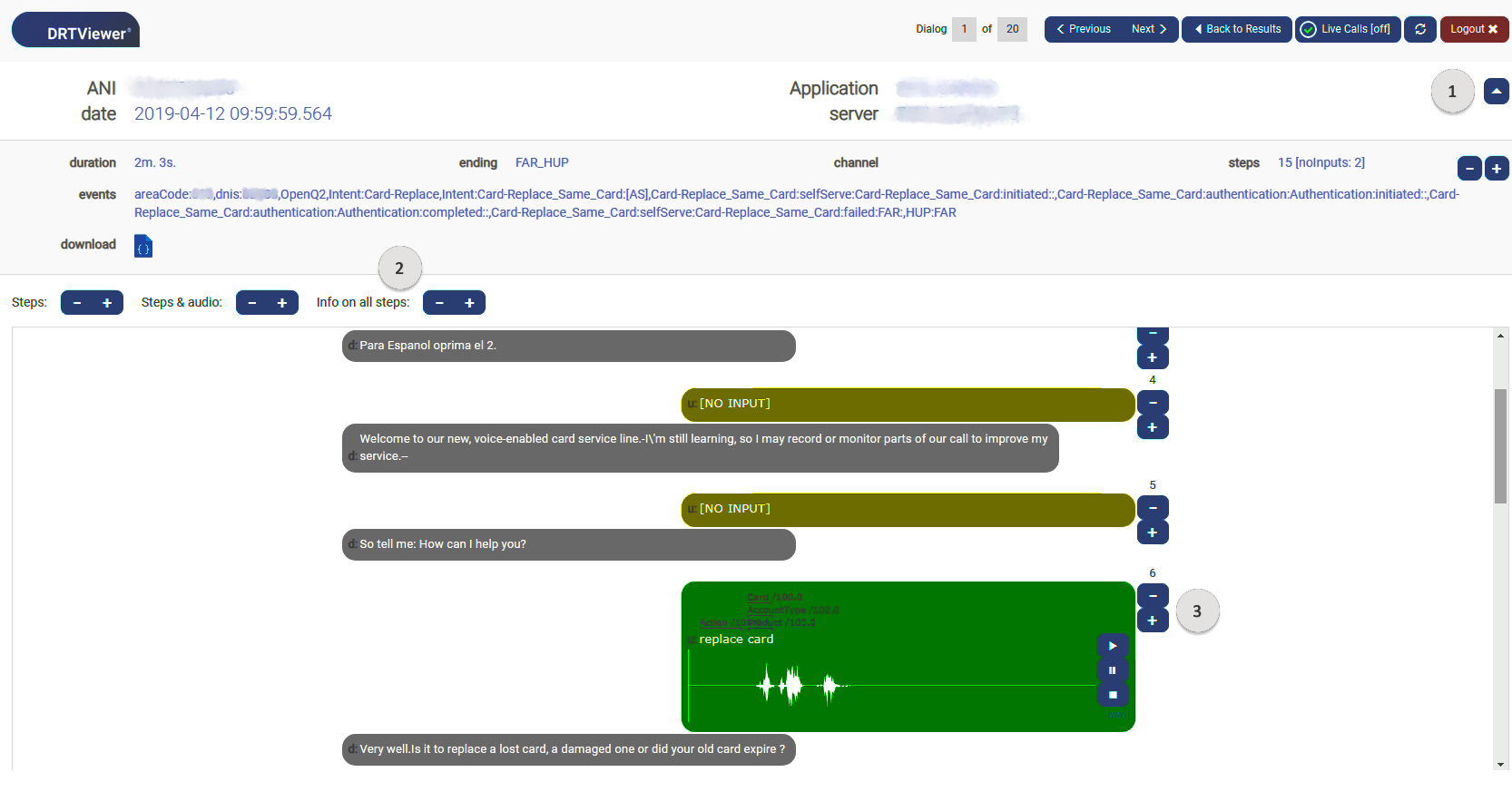The height and width of the screenshot is (811, 1512).
Task: Expand step 5 details with plus button
Action: [x=1153, y=533]
